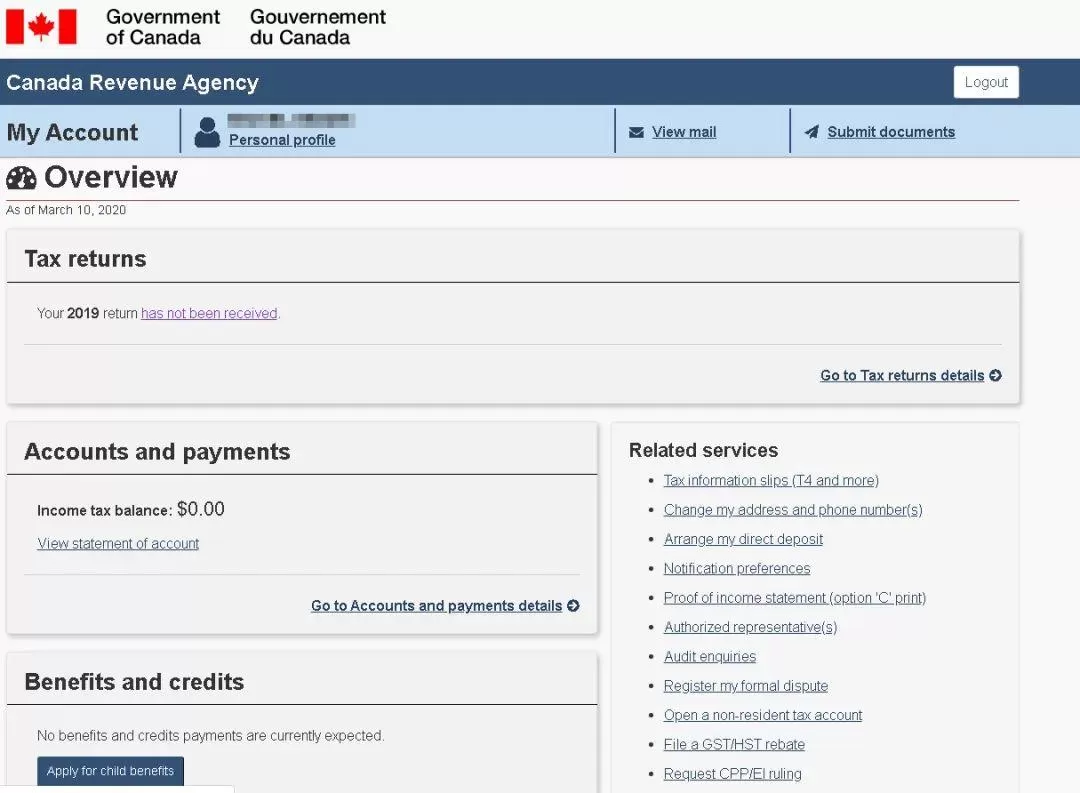Click the Government of Canada wordmark

click(x=163, y=27)
